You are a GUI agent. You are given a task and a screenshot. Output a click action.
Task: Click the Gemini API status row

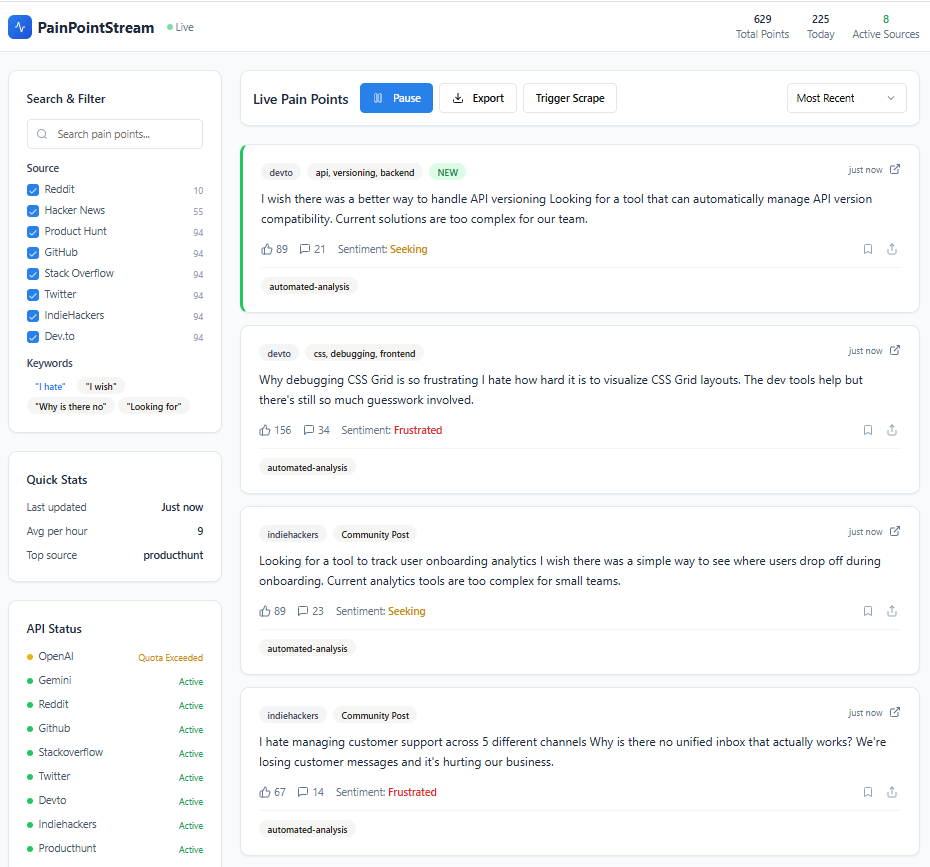(114, 681)
